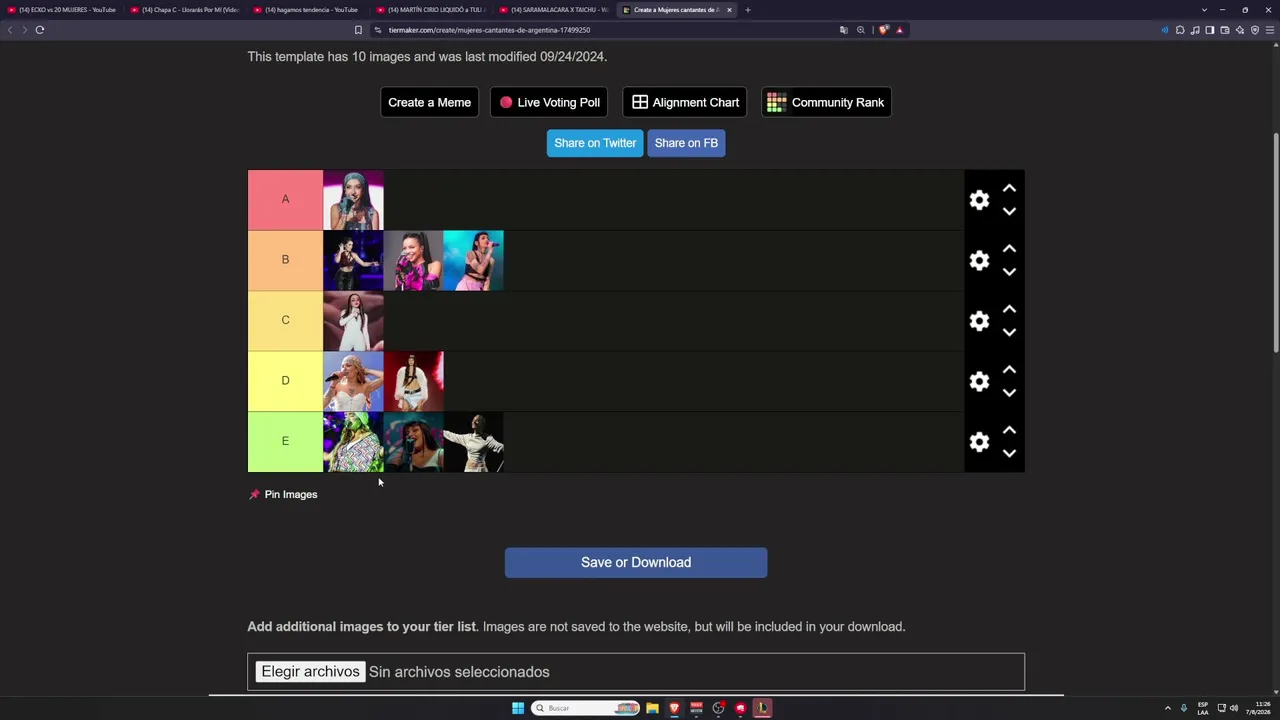Image resolution: width=1280 pixels, height=720 pixels.
Task: Show hidden system tray icons
Action: click(1167, 708)
